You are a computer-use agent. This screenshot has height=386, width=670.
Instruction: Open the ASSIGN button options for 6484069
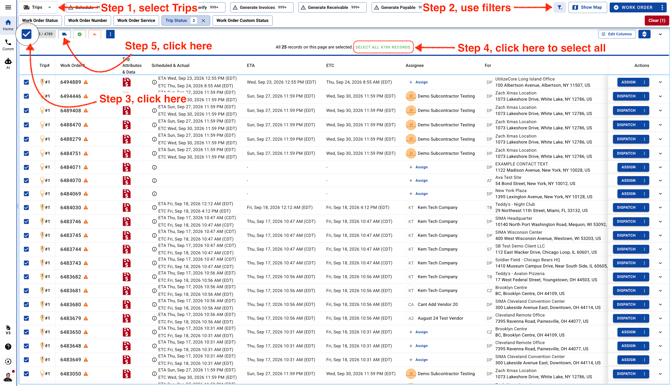point(644,194)
